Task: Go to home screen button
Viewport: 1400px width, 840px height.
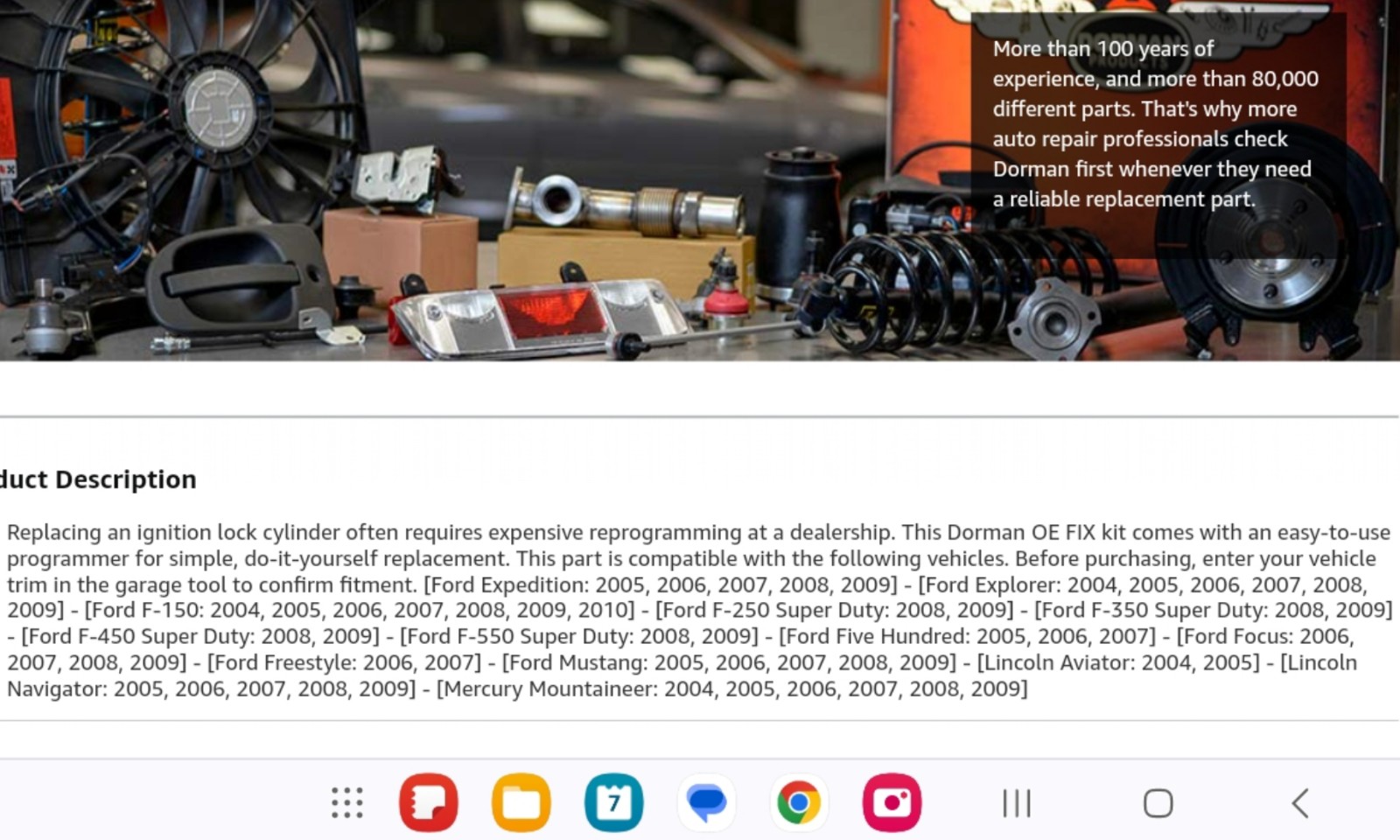Action: tap(1158, 802)
